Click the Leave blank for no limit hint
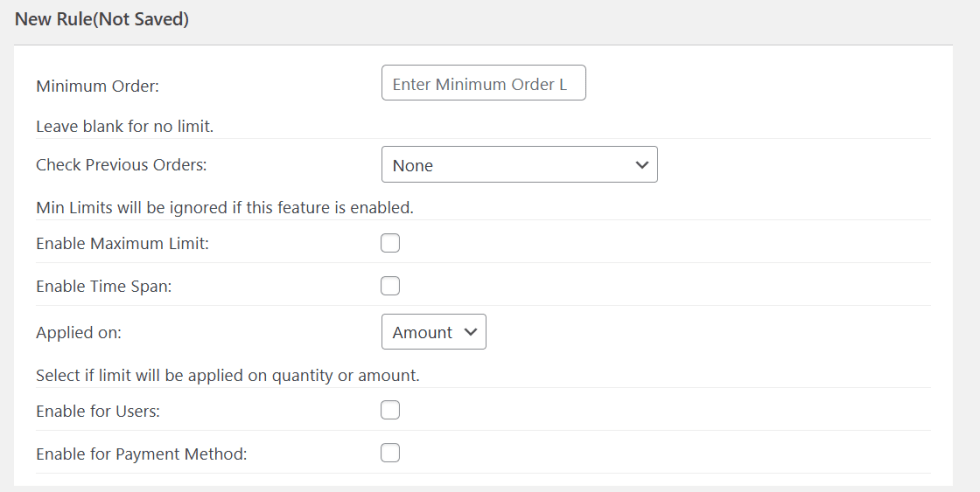The height and width of the screenshot is (492, 980). (125, 127)
